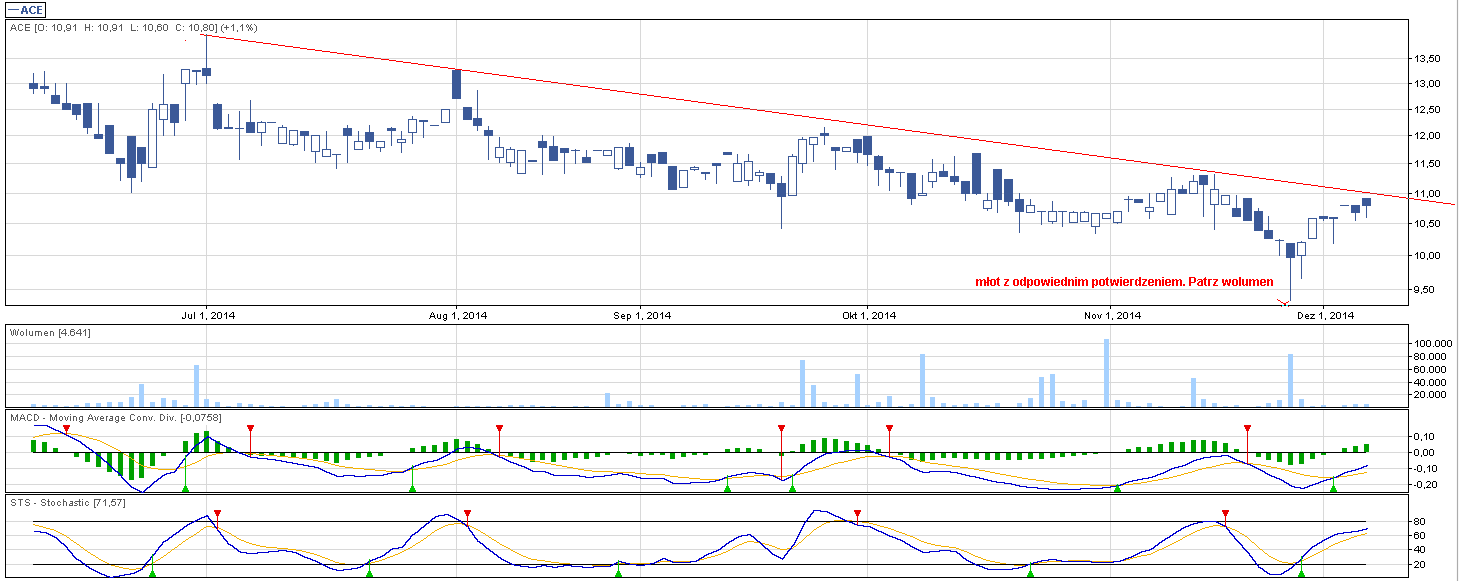Click rightmost green buy triangle in MACD panel
1459x581 pixels.
[x=1333, y=487]
